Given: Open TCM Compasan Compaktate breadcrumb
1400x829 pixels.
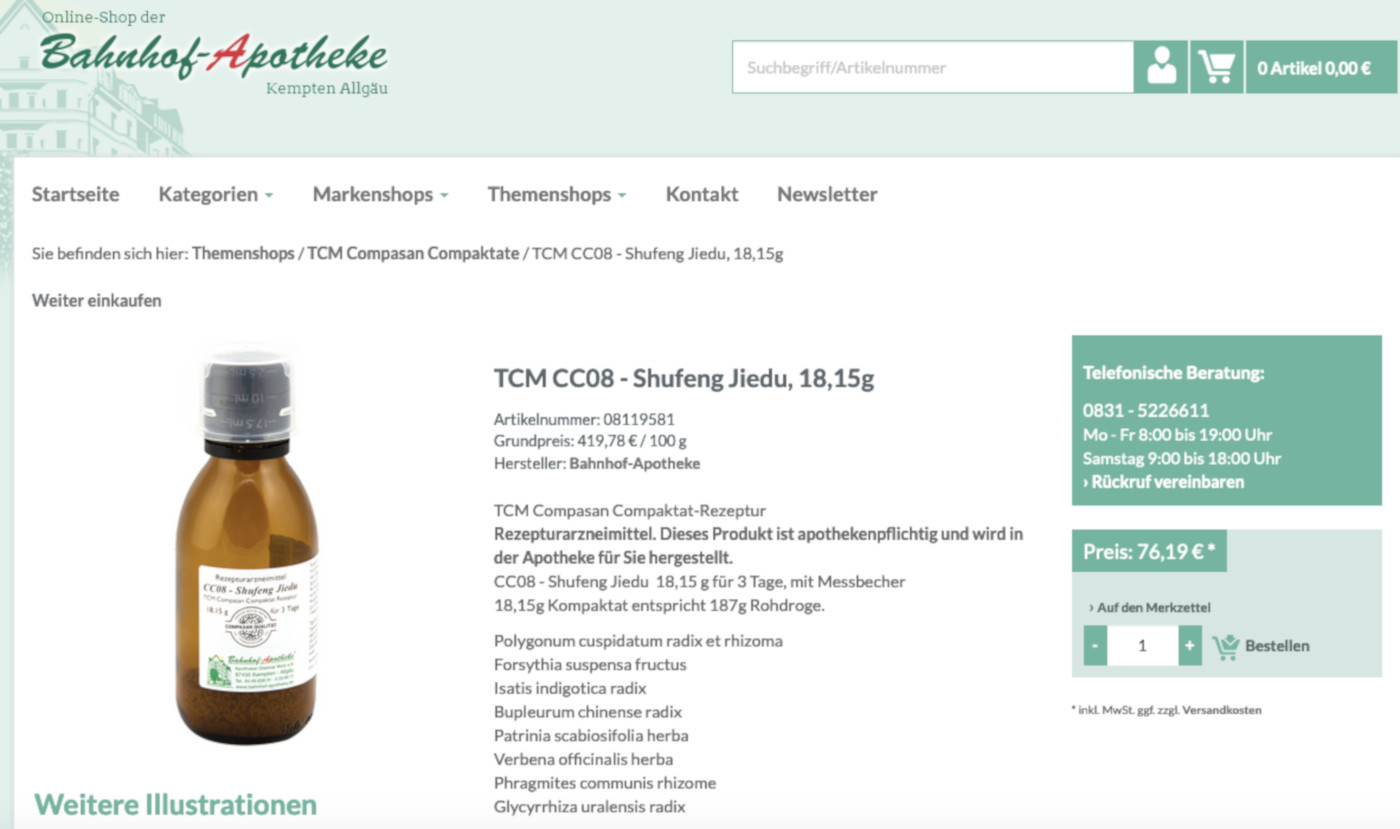Looking at the screenshot, I should (413, 253).
